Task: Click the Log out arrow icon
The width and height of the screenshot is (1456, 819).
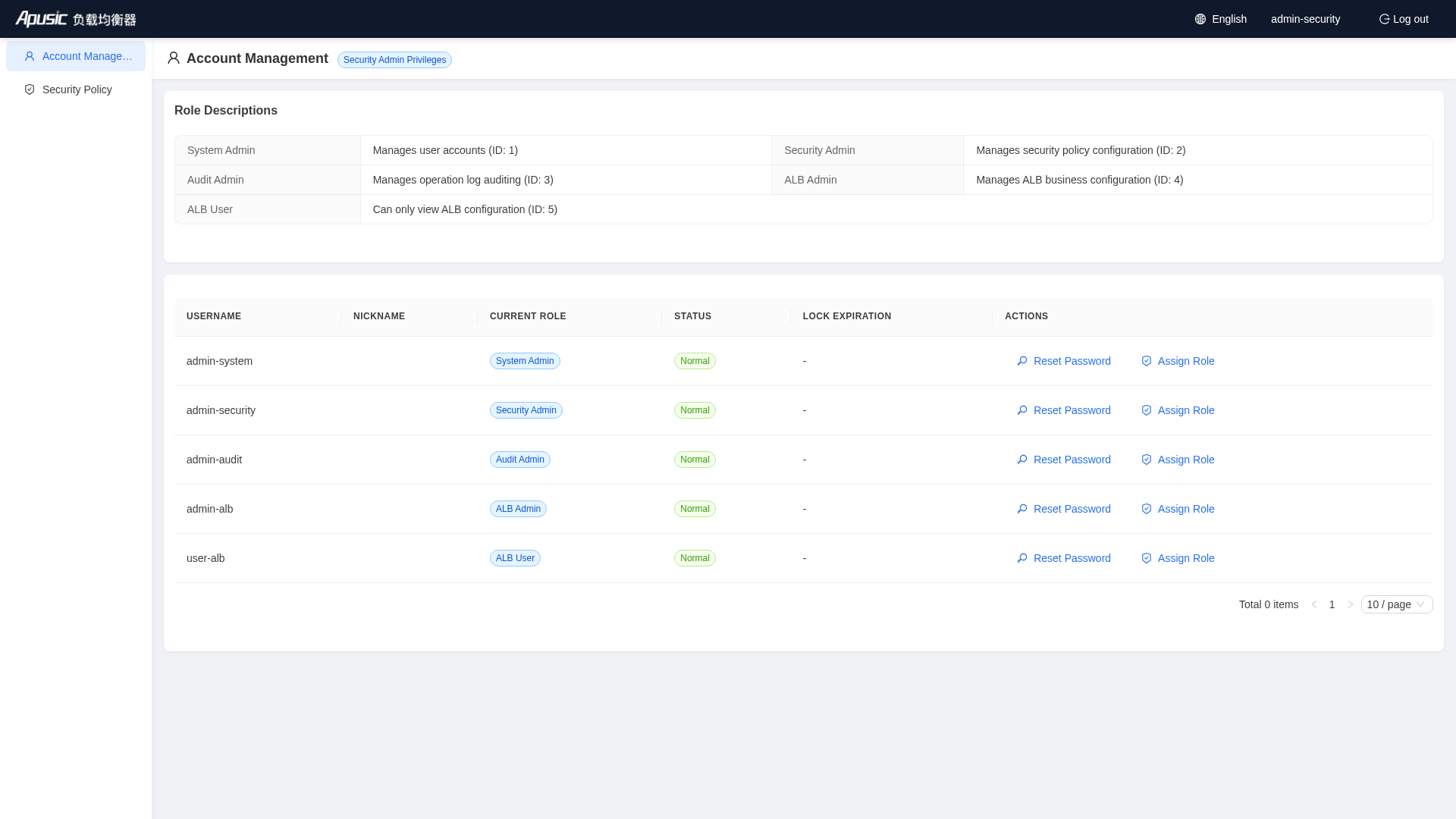Action: [1384, 19]
